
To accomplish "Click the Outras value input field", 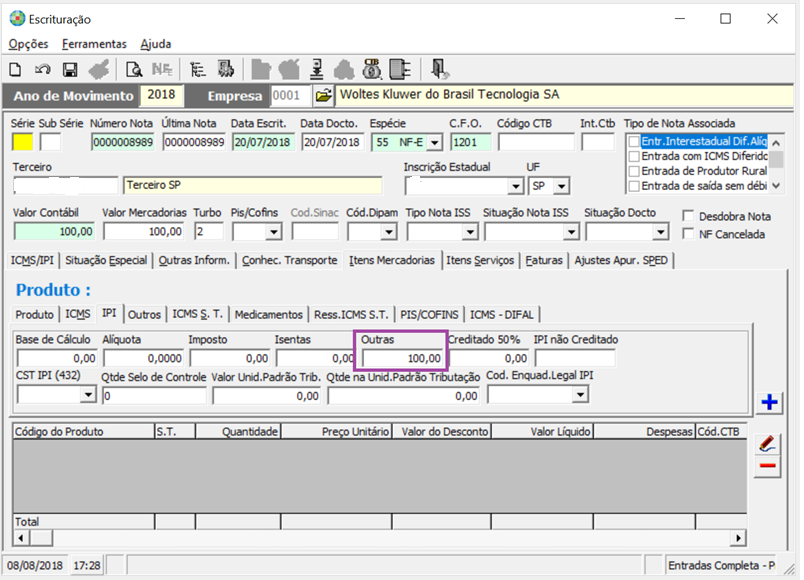I will coord(402,358).
